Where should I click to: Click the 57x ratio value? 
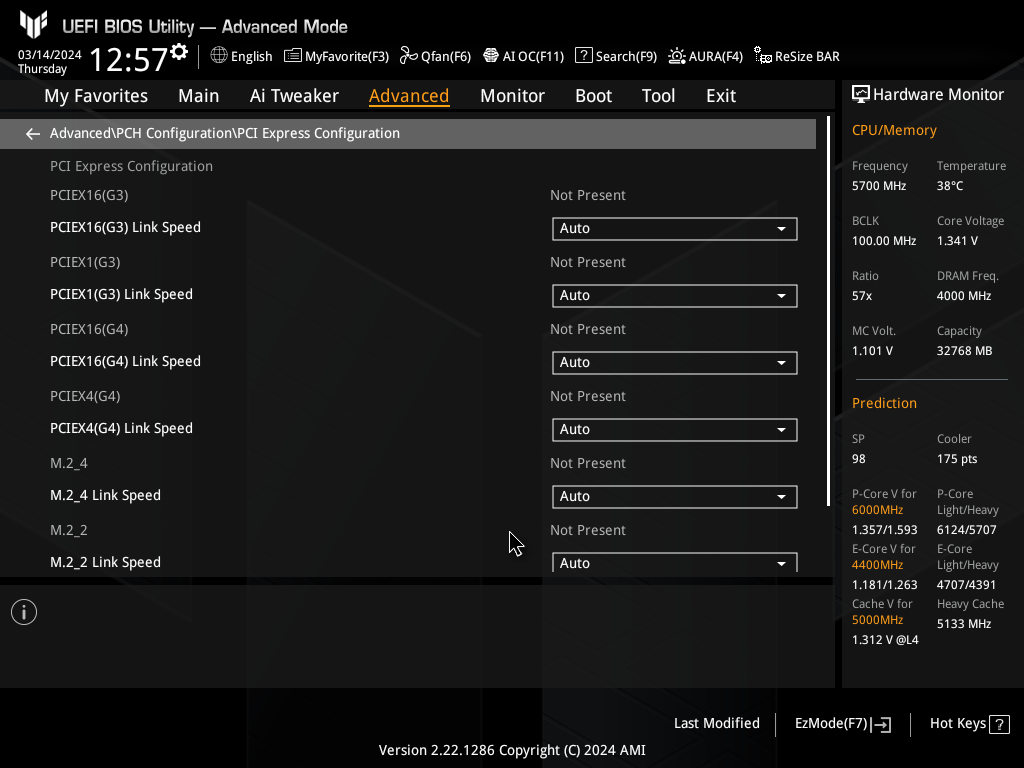[x=861, y=296]
